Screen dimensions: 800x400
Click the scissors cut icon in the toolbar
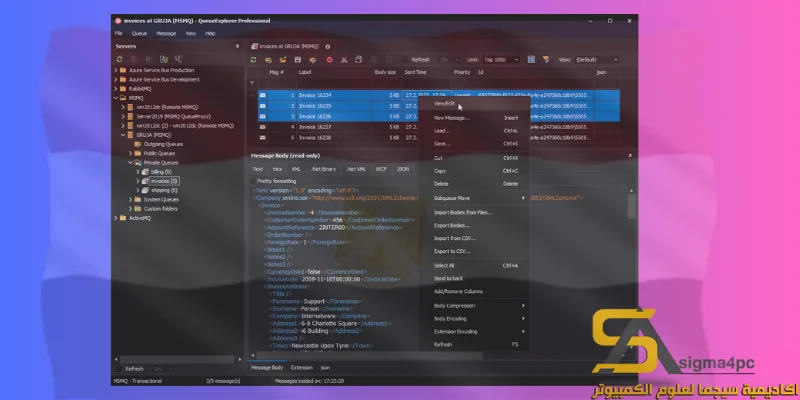(344, 60)
